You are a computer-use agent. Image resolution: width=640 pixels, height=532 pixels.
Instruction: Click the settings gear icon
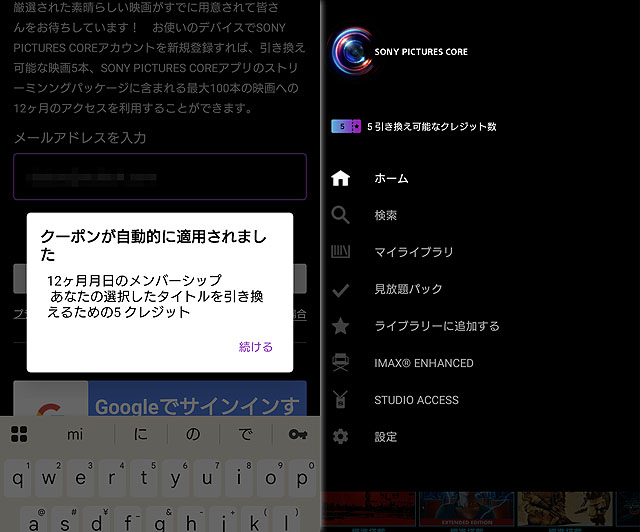click(x=340, y=437)
